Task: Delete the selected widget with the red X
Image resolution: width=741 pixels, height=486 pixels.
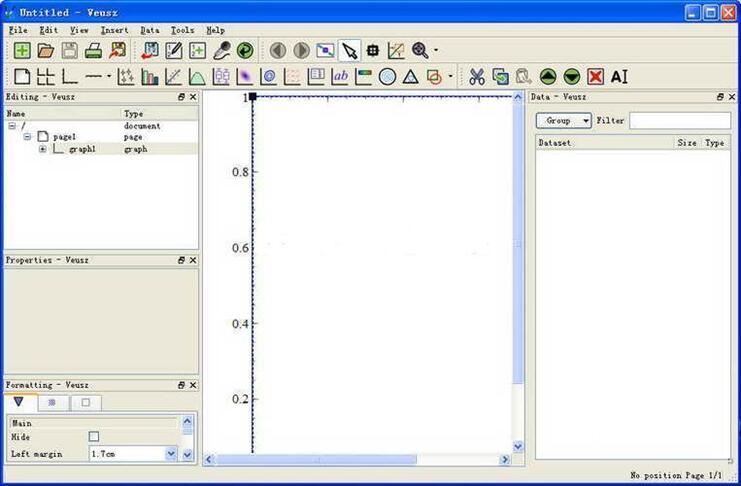Action: coord(595,77)
